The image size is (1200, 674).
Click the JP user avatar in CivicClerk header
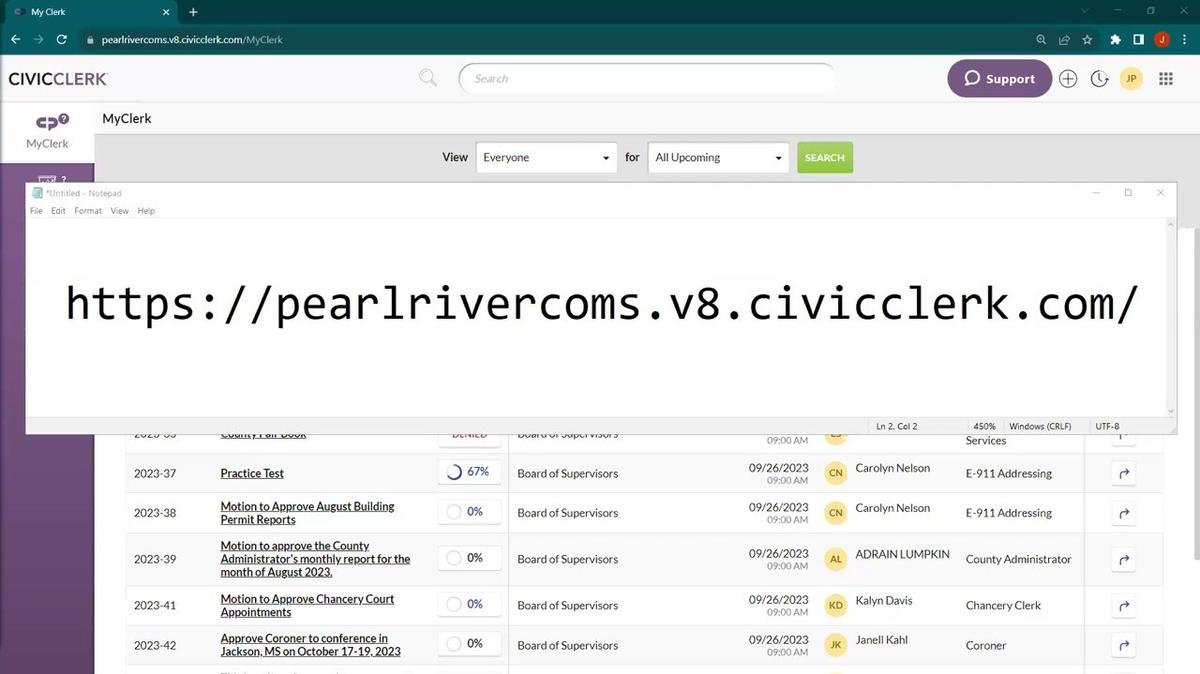[x=1131, y=79]
